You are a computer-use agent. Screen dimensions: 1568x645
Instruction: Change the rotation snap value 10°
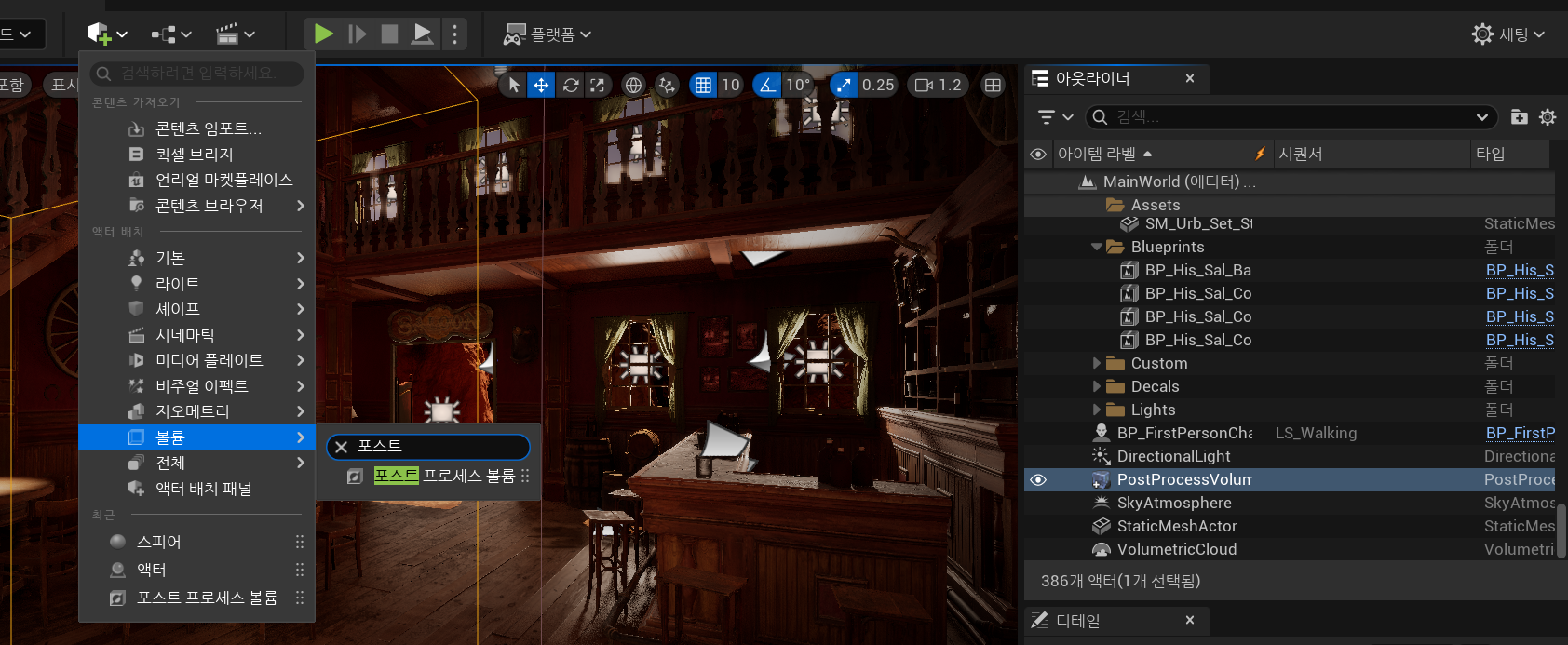[x=799, y=85]
